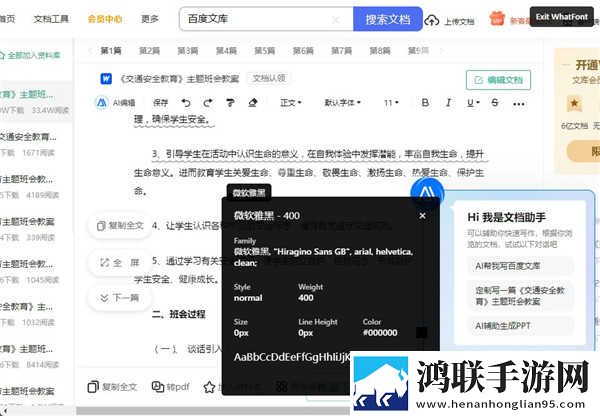Select 定制写一篇《交通安全教育》 suggestion
This screenshot has height=416, width=600.
point(521,296)
